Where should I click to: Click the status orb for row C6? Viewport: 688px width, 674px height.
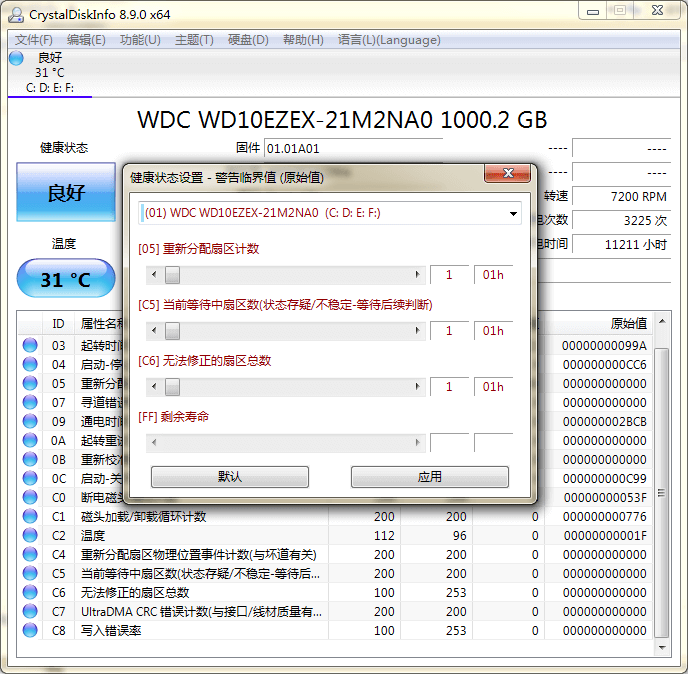point(30,592)
